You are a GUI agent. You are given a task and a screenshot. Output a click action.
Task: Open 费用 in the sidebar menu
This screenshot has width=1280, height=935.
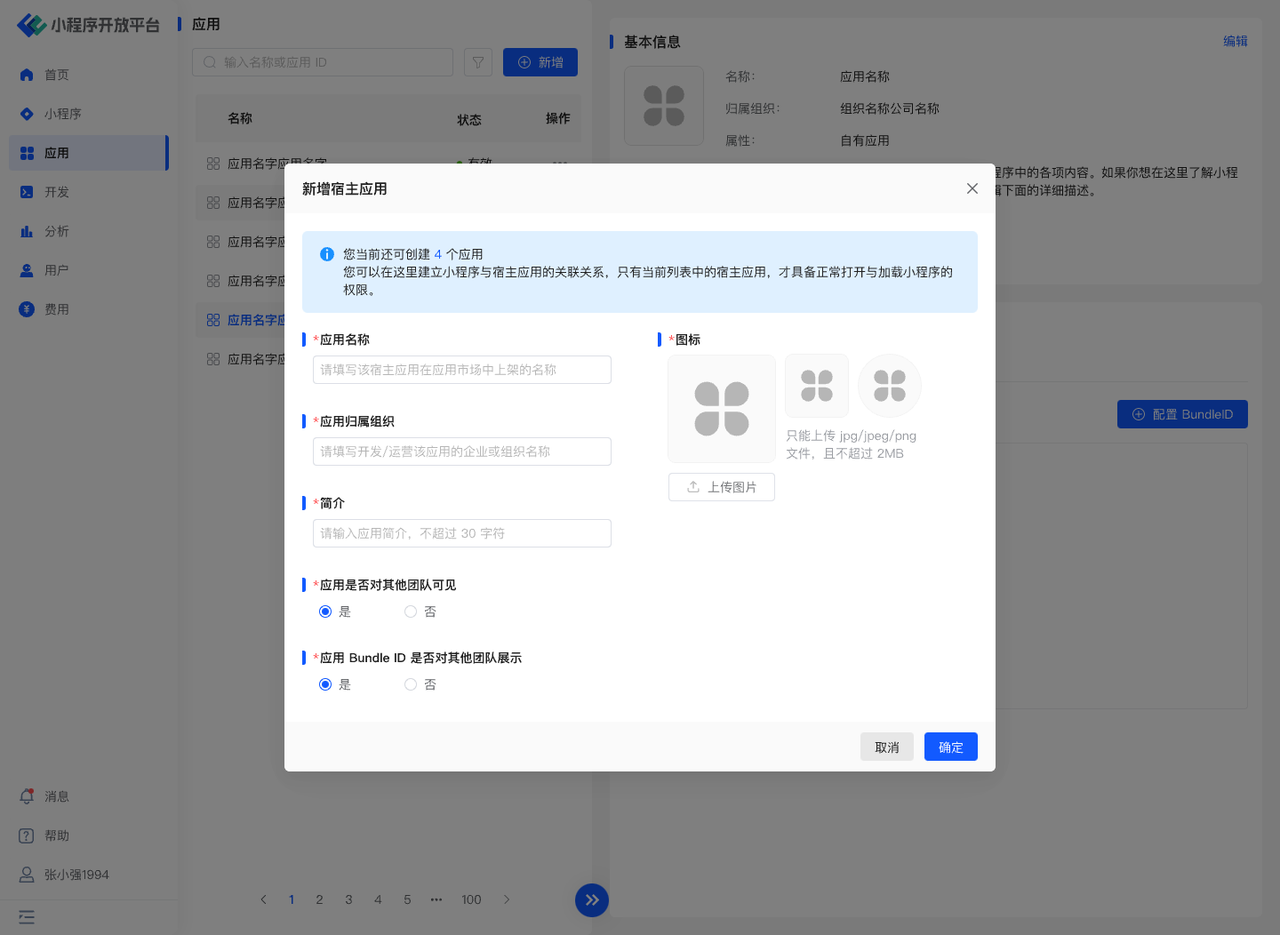(x=56, y=309)
